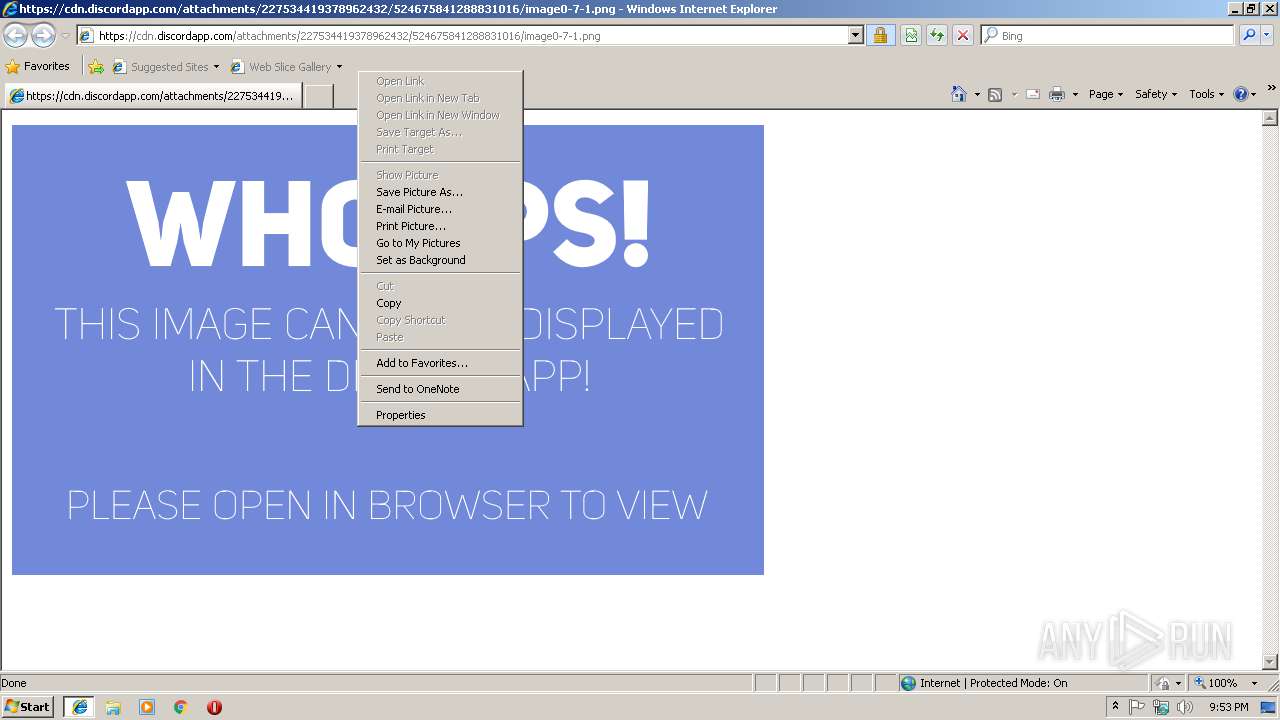
Task: Open the Page menu
Action: point(1106,94)
